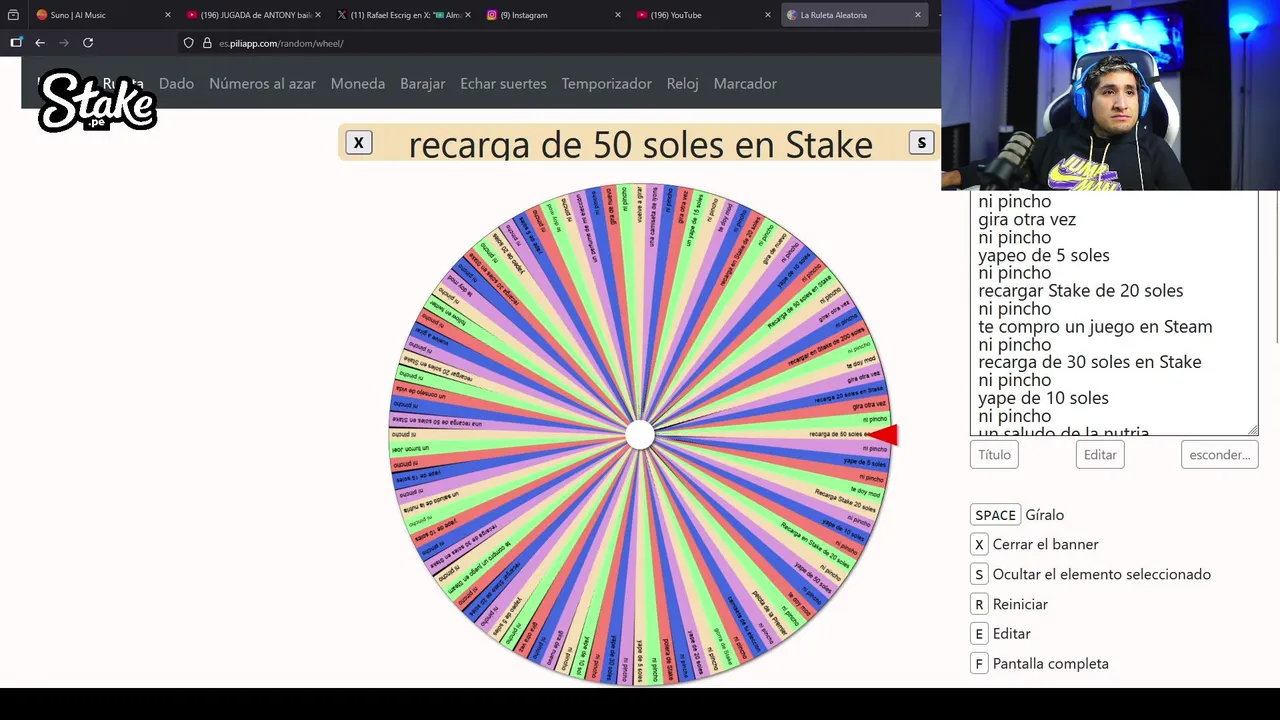
Task: Click the SPACE key button to spin
Action: coord(995,515)
